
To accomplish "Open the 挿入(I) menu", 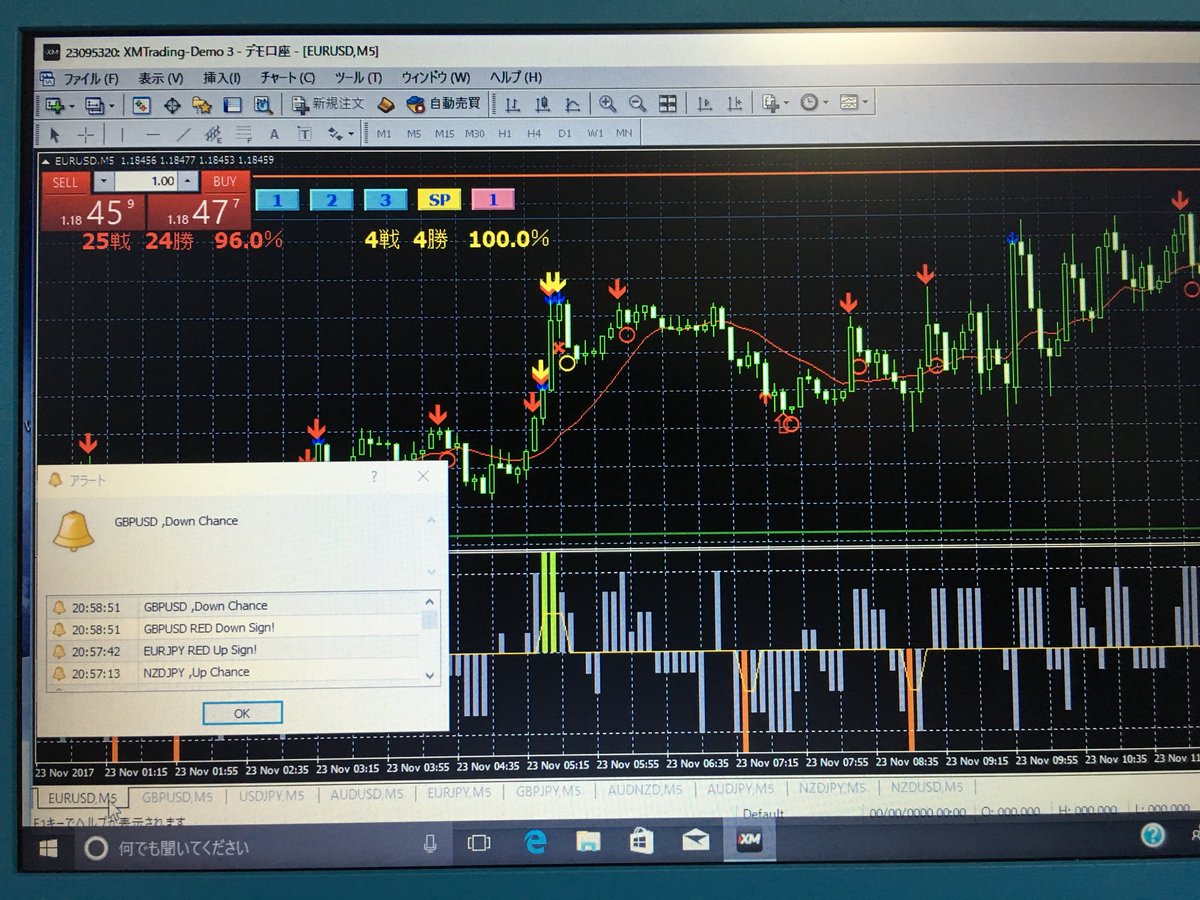I will 221,78.
